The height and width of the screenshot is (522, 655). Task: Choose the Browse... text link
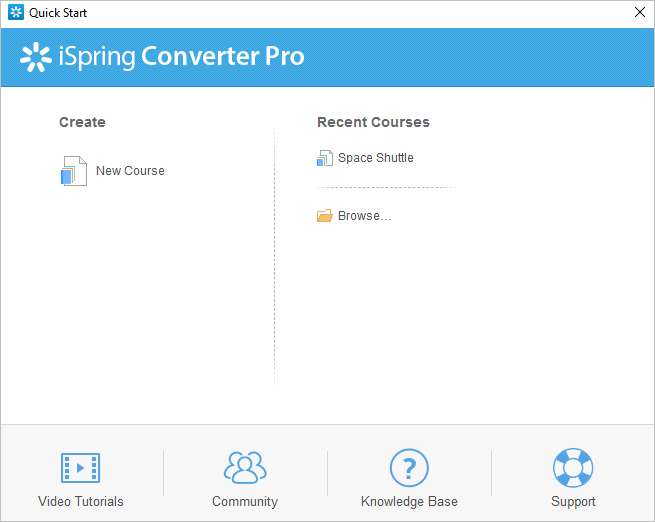(x=364, y=216)
